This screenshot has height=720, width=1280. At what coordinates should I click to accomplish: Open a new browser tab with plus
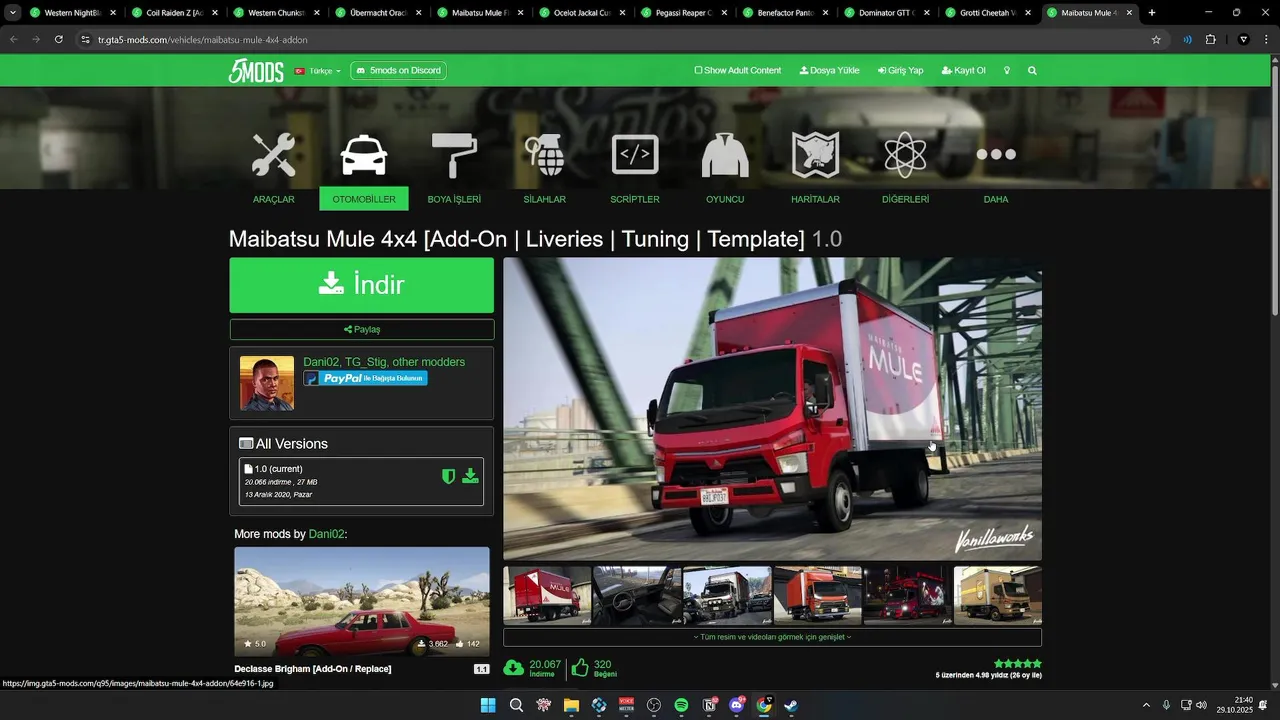[x=1152, y=13]
